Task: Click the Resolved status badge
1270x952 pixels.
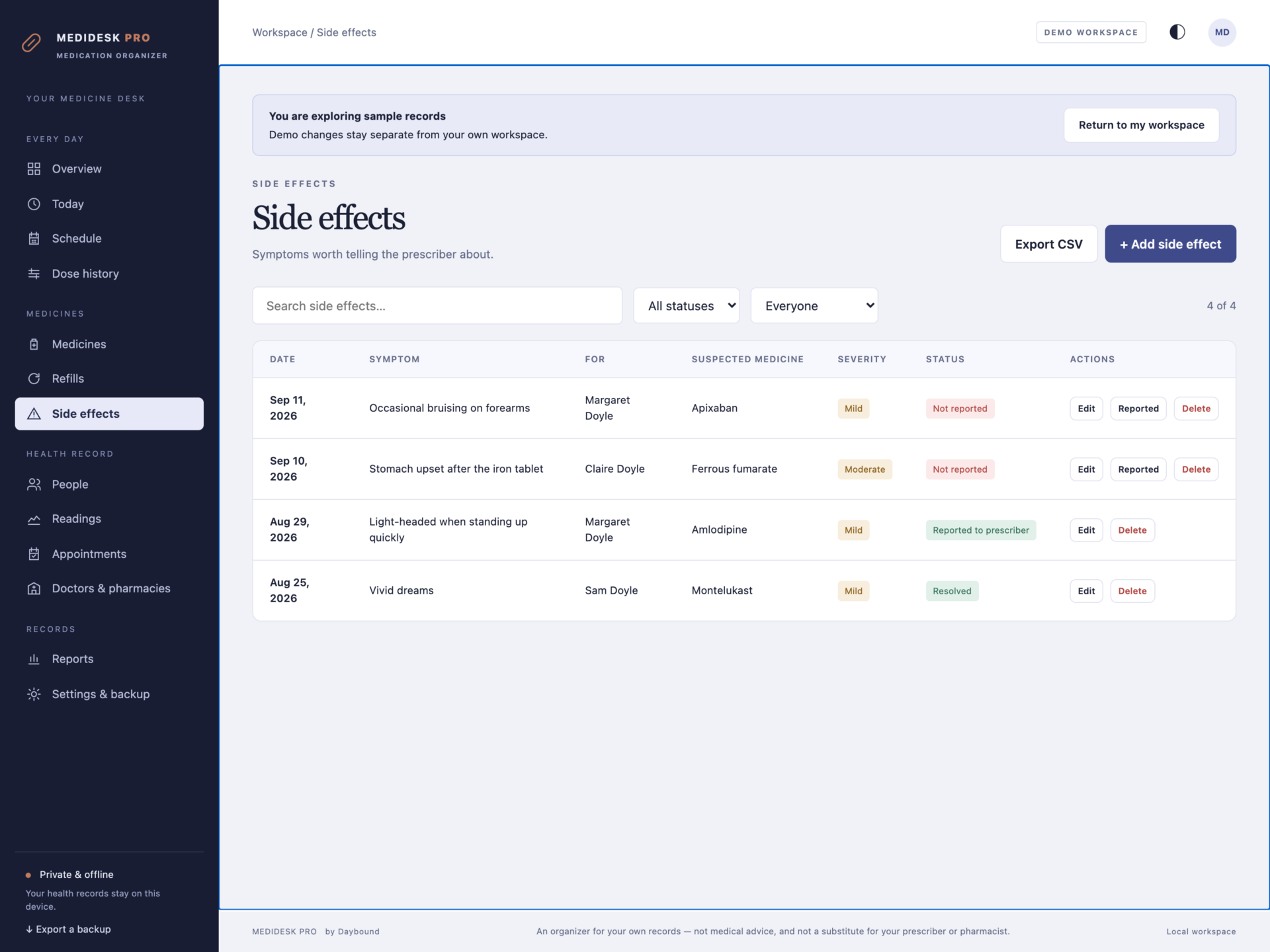Action: (x=952, y=590)
